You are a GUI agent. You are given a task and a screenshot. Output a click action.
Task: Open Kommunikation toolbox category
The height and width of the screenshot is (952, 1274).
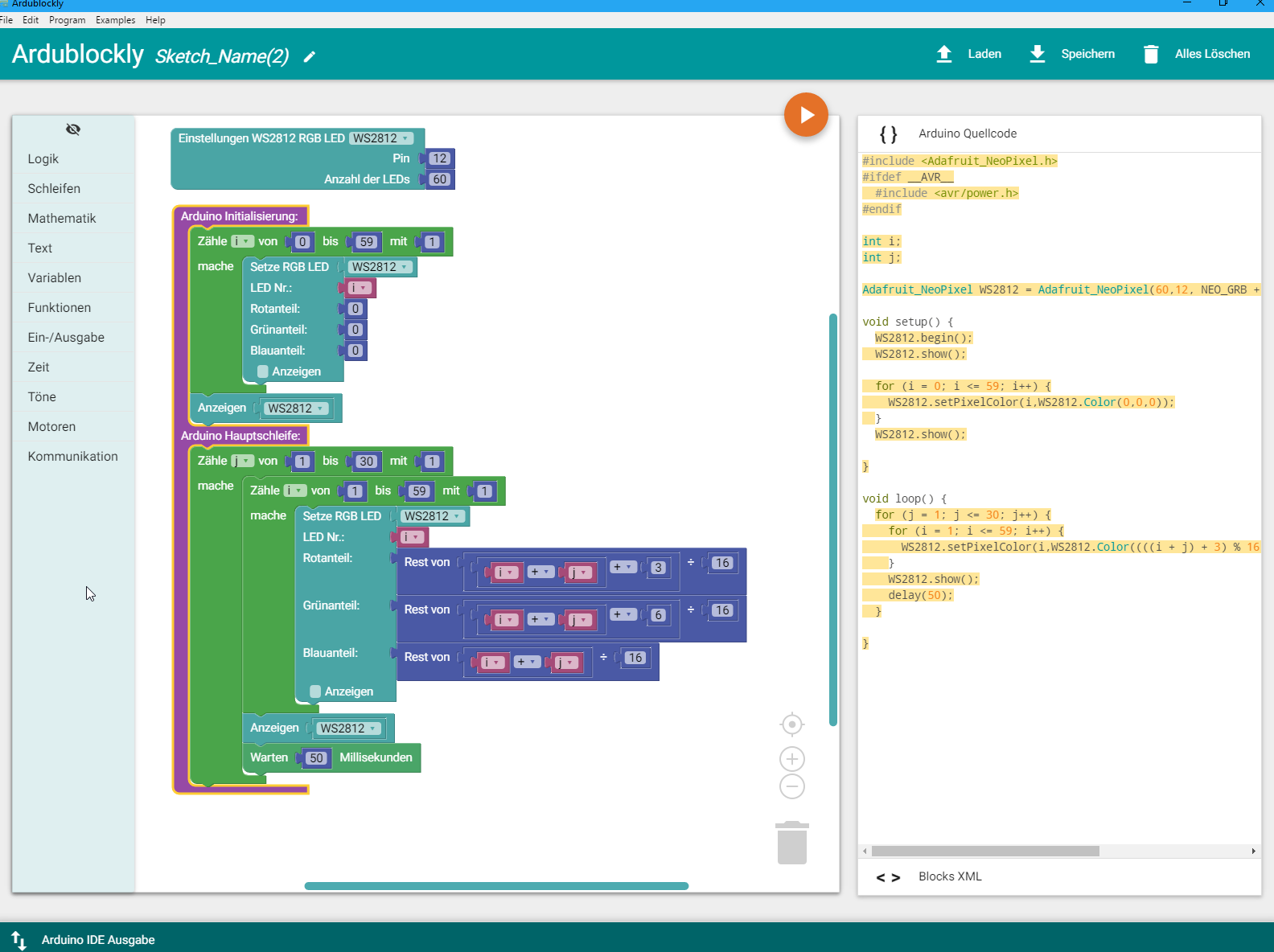click(73, 457)
